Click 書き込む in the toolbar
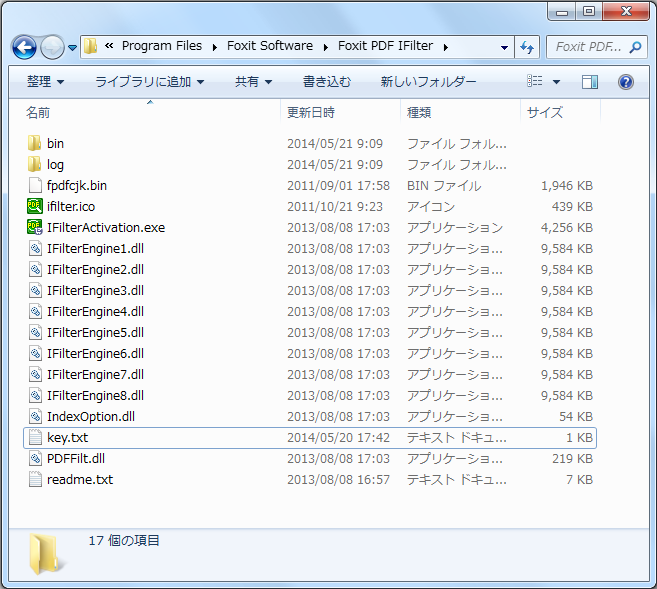Viewport: 657px width, 589px height. 327,81
